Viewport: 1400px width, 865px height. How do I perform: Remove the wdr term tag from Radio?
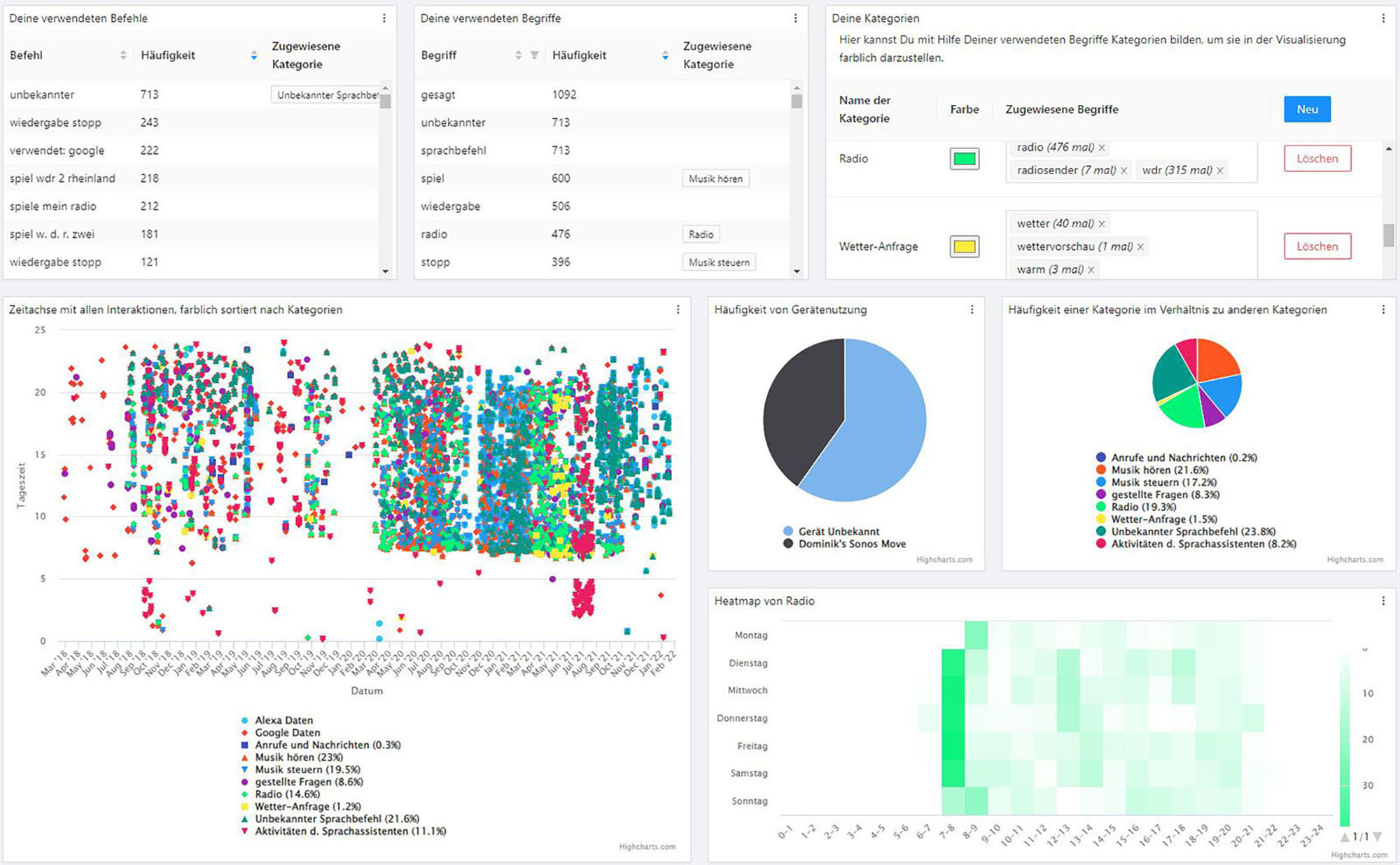[x=1220, y=171]
